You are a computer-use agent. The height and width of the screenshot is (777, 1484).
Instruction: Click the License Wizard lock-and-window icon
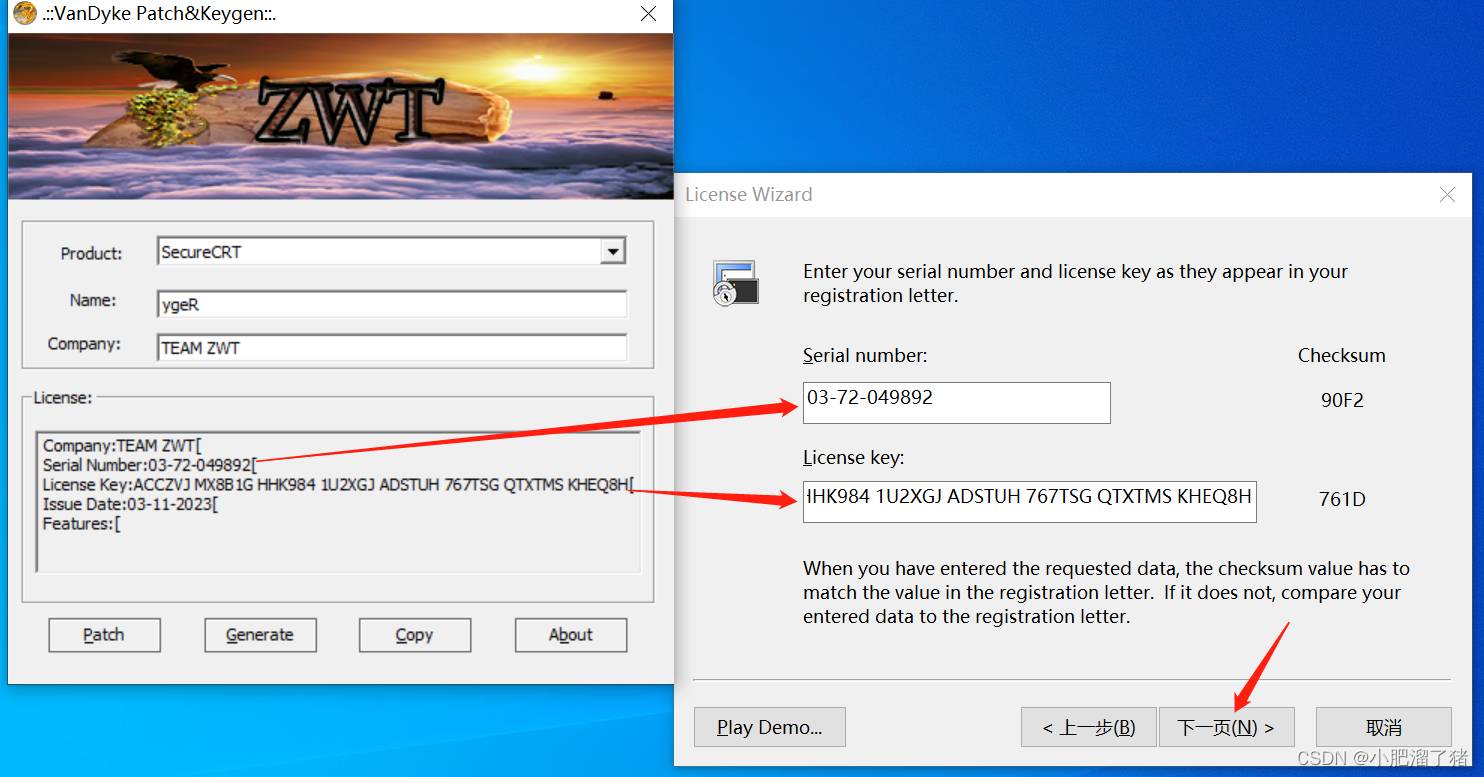click(x=736, y=283)
